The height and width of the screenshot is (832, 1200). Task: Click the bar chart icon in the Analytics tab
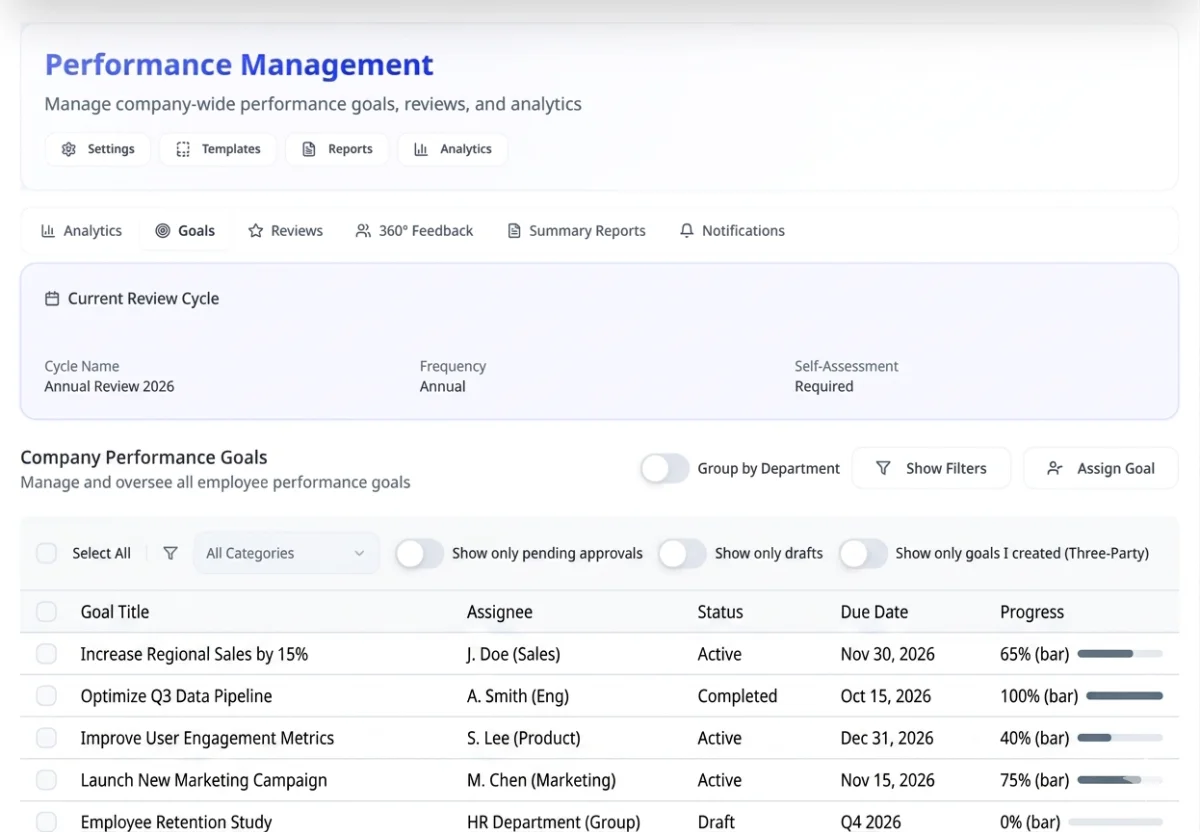click(x=48, y=231)
